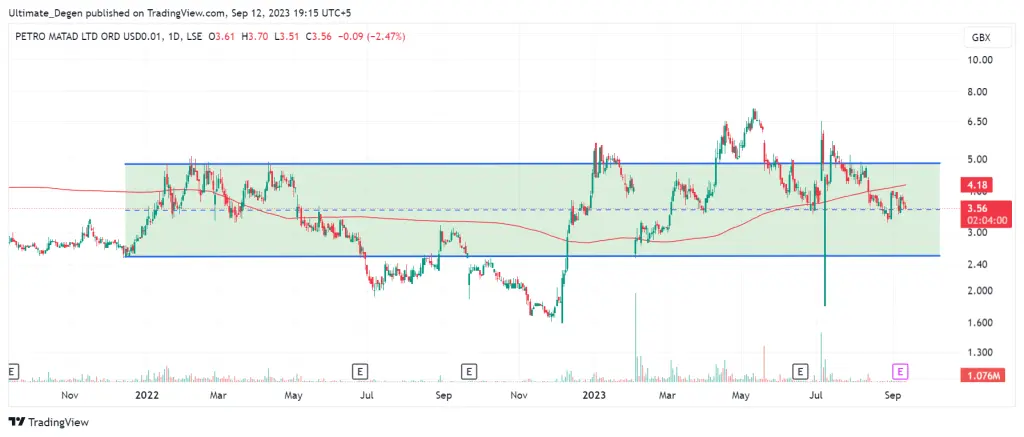Click the pink earnings E marker
The width and height of the screenshot is (1024, 437).
pos(900,372)
